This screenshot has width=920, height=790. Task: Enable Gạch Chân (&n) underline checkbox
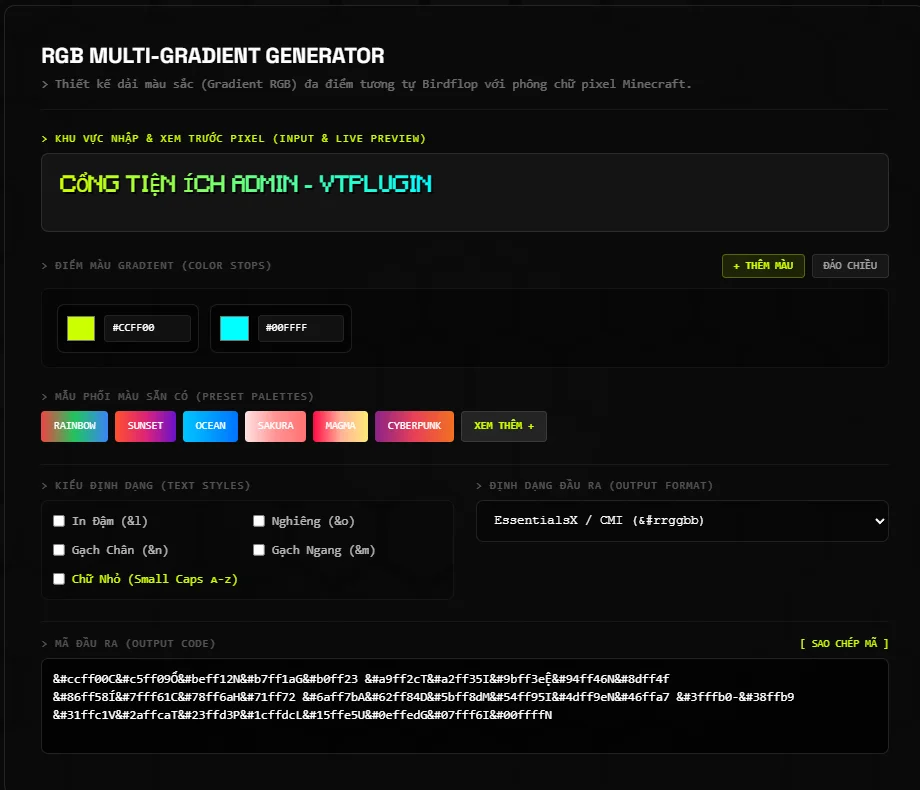pos(59,550)
